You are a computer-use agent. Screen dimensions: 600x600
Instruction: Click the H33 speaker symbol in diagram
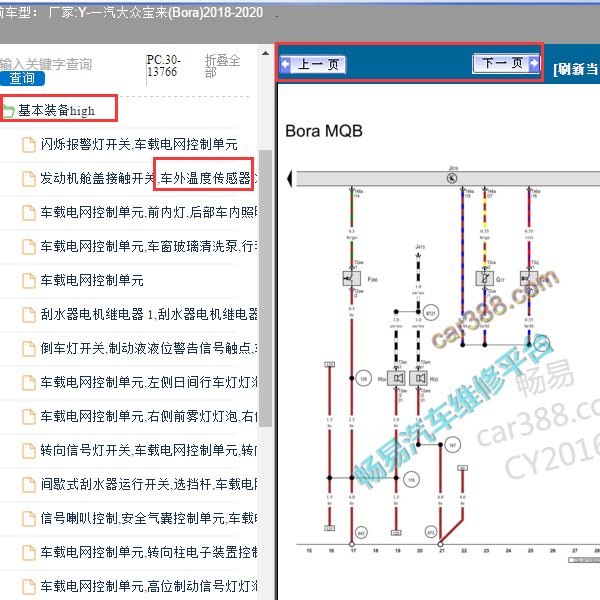pyautogui.click(x=419, y=378)
